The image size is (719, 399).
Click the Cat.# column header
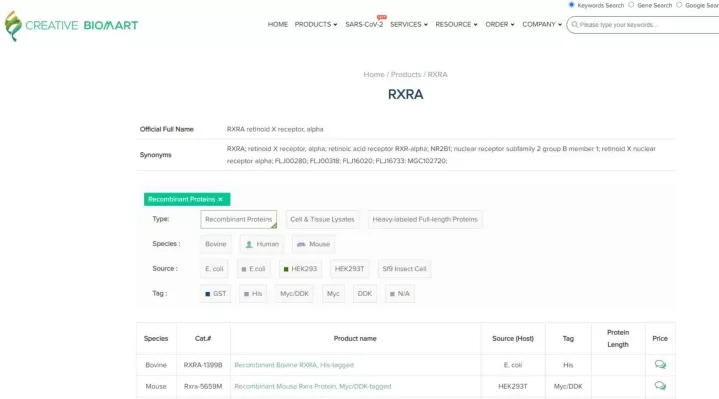(203, 339)
